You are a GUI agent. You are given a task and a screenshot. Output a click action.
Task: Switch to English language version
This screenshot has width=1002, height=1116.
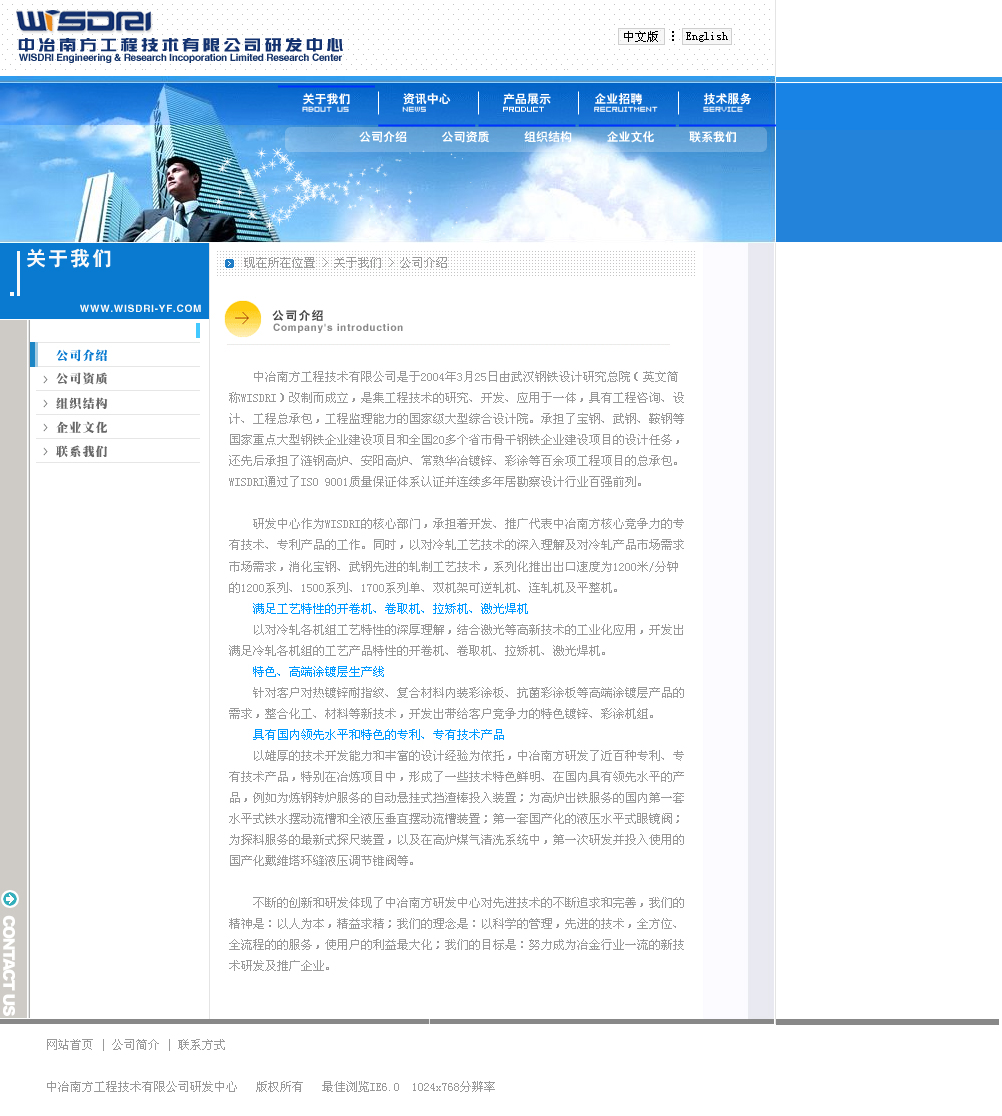point(707,36)
